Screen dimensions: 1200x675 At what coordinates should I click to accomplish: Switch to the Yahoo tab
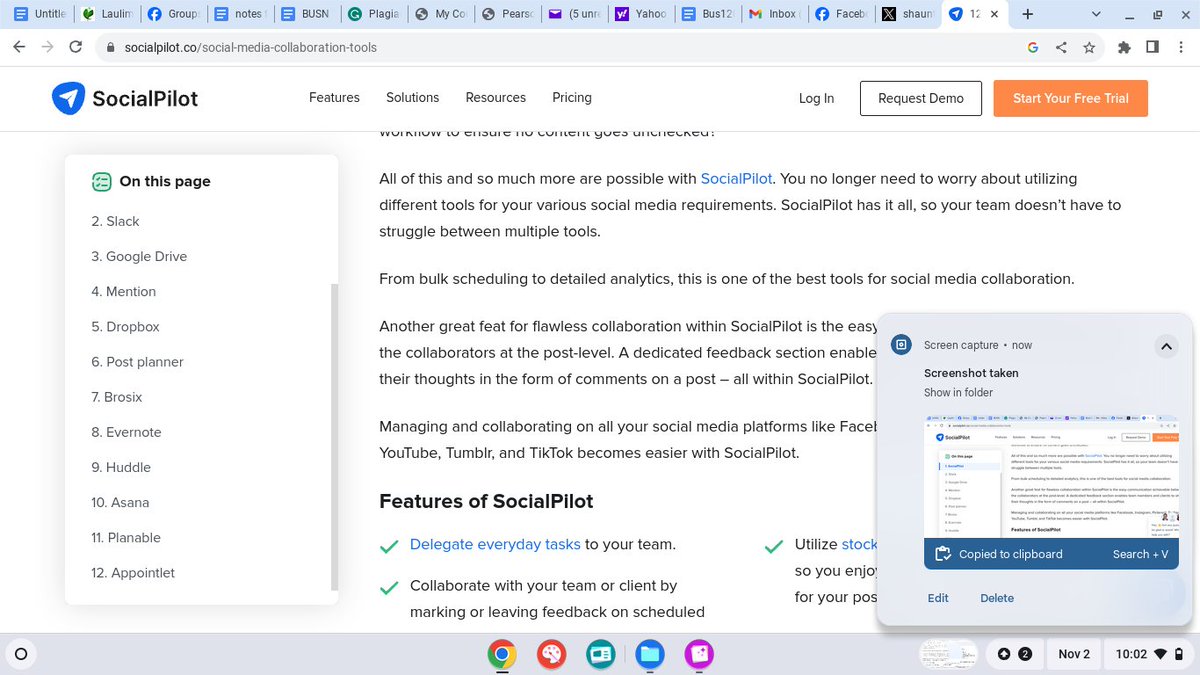click(x=639, y=14)
